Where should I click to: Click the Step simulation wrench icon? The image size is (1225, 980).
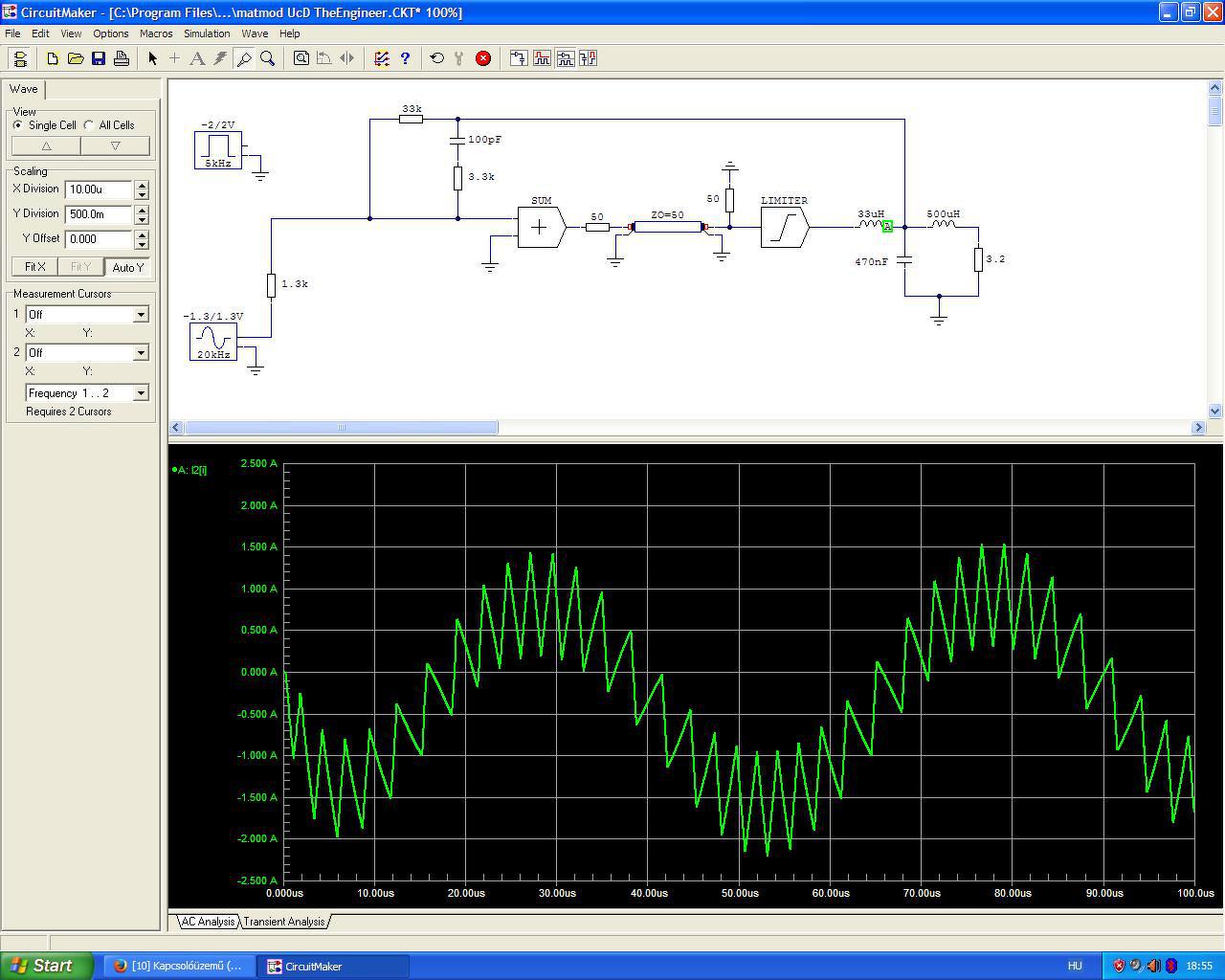pyautogui.click(x=460, y=58)
